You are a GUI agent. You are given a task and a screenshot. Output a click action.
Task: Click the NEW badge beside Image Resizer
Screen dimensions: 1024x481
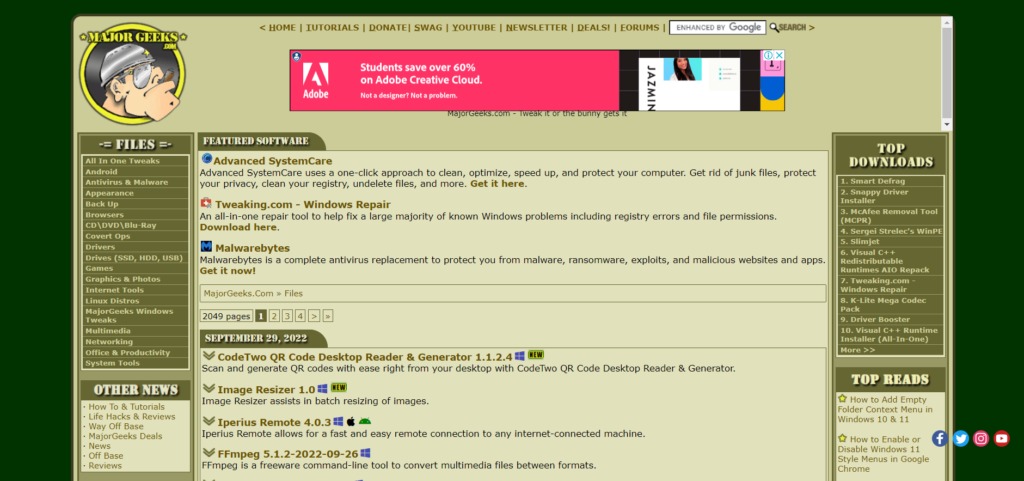338,387
